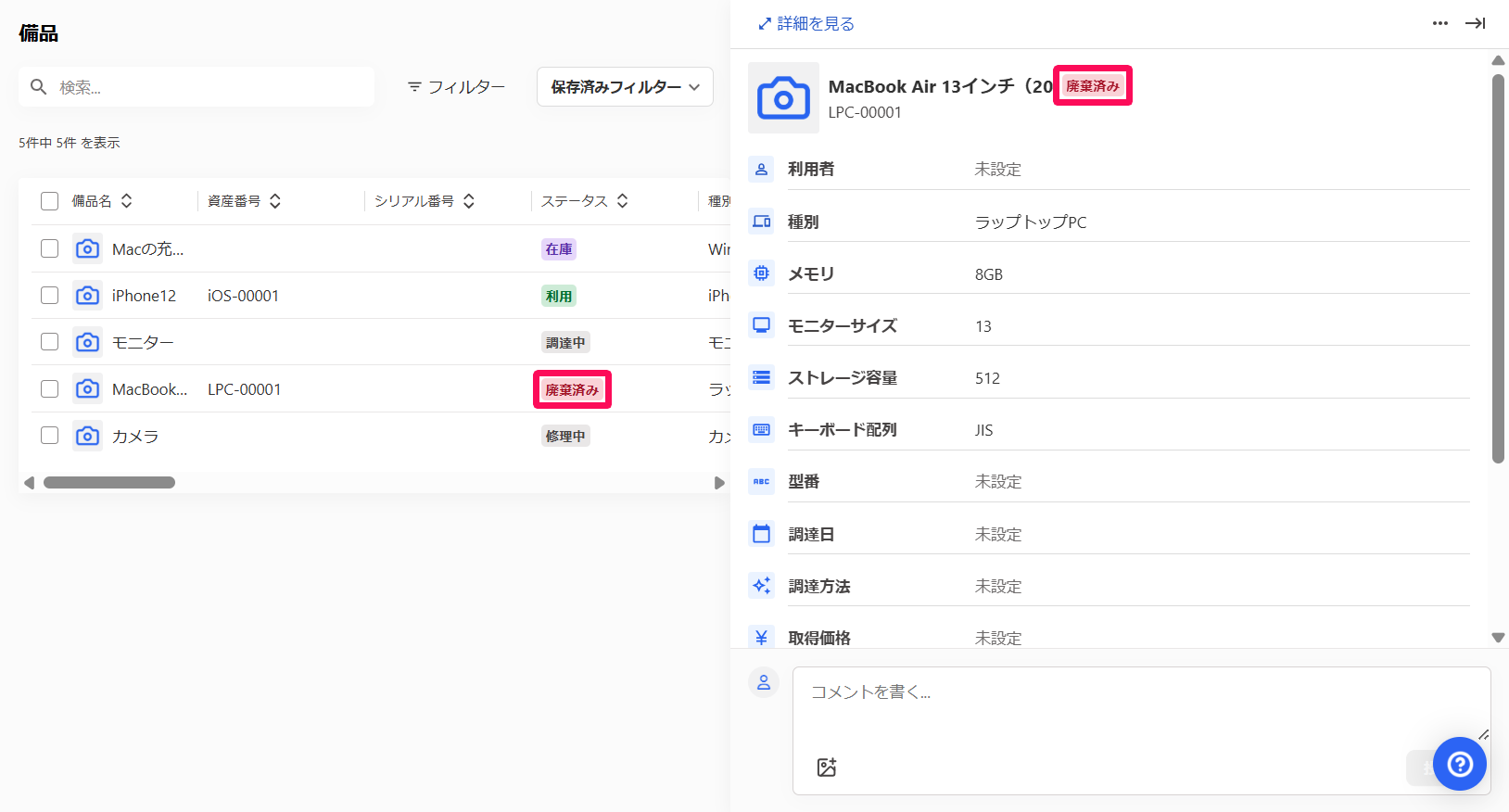Click the camera icon in iPhone12 row

point(87,296)
